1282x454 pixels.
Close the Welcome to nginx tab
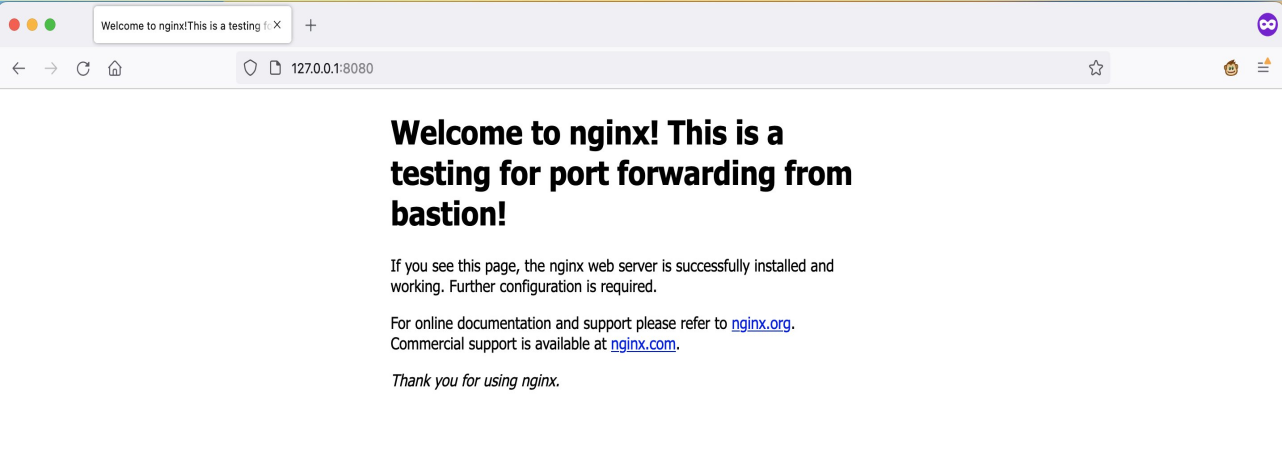[277, 25]
